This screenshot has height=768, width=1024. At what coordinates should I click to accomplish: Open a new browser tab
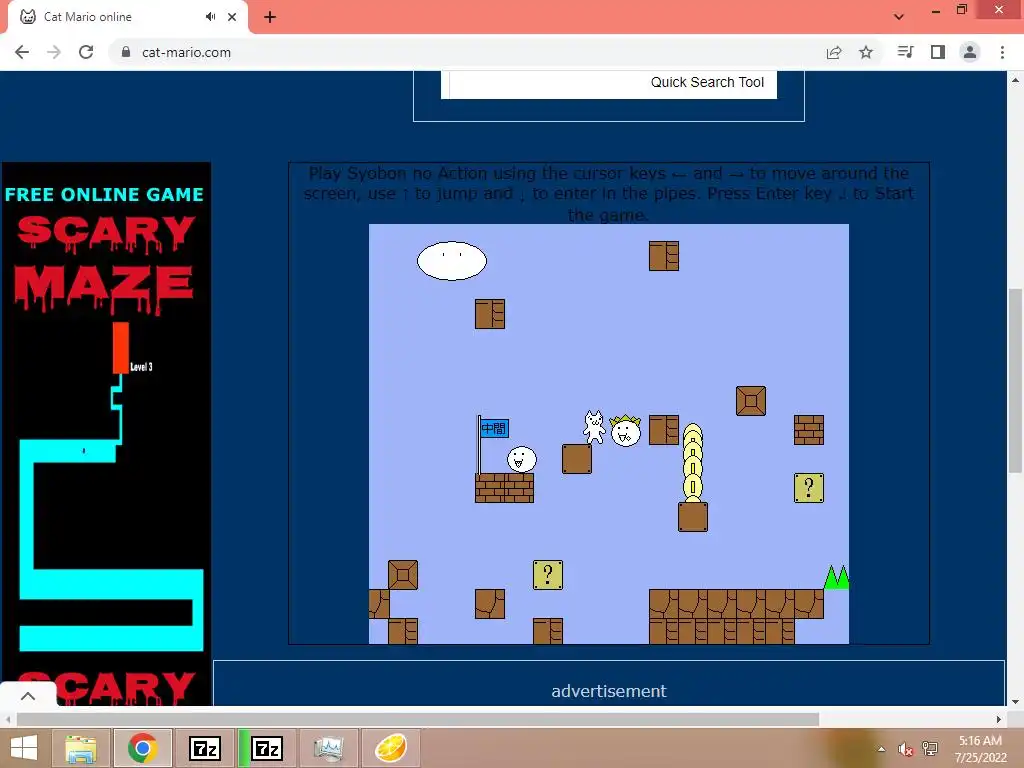coord(270,17)
